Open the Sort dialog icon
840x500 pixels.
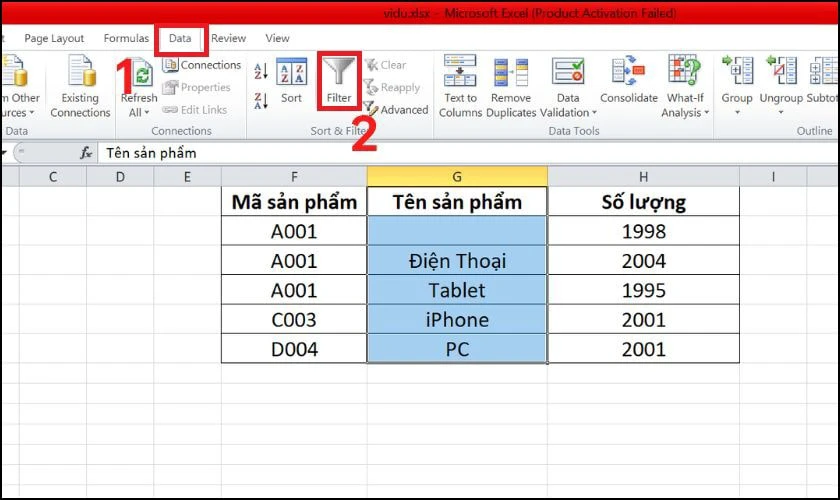pyautogui.click(x=291, y=72)
